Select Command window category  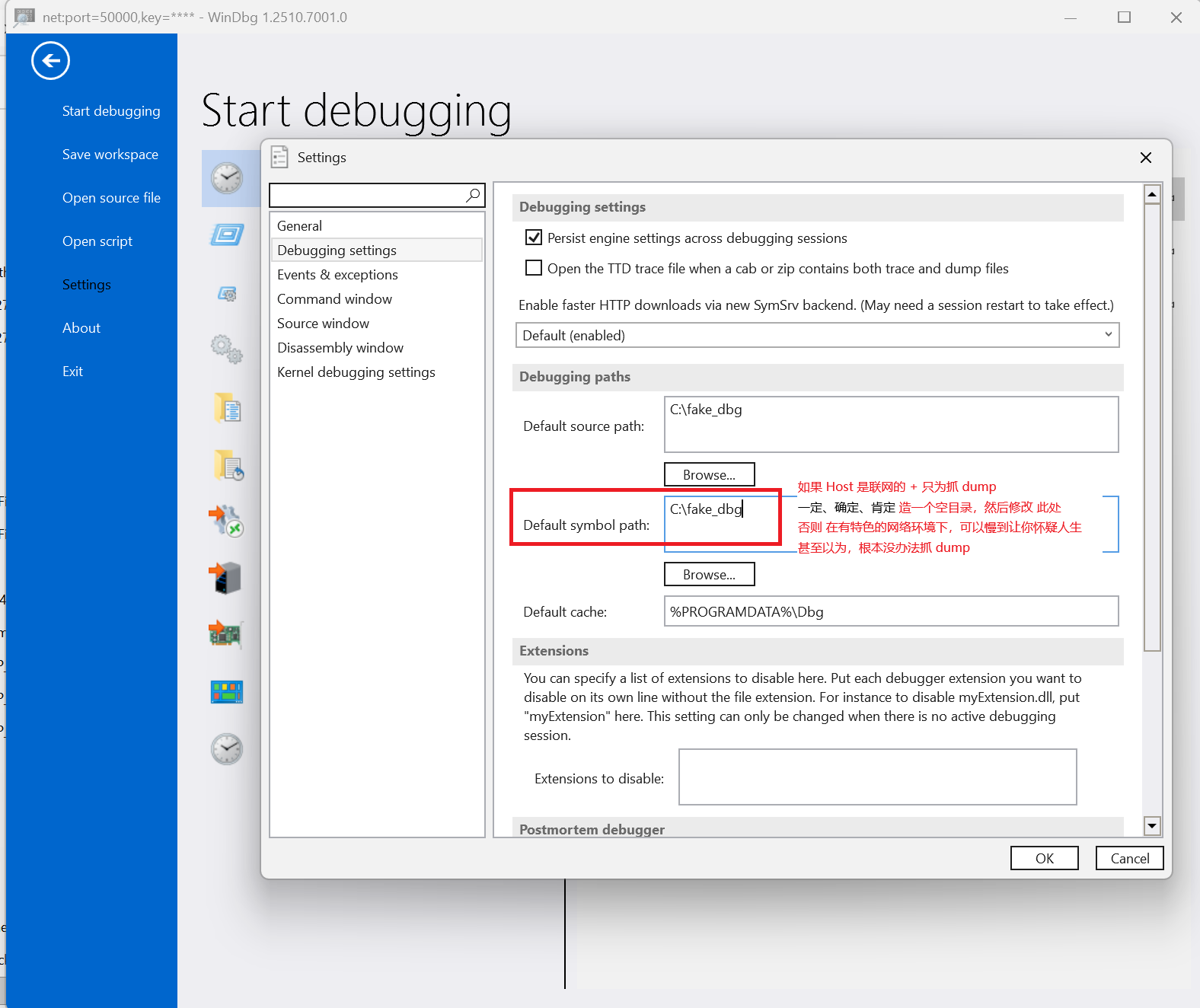[377, 299]
